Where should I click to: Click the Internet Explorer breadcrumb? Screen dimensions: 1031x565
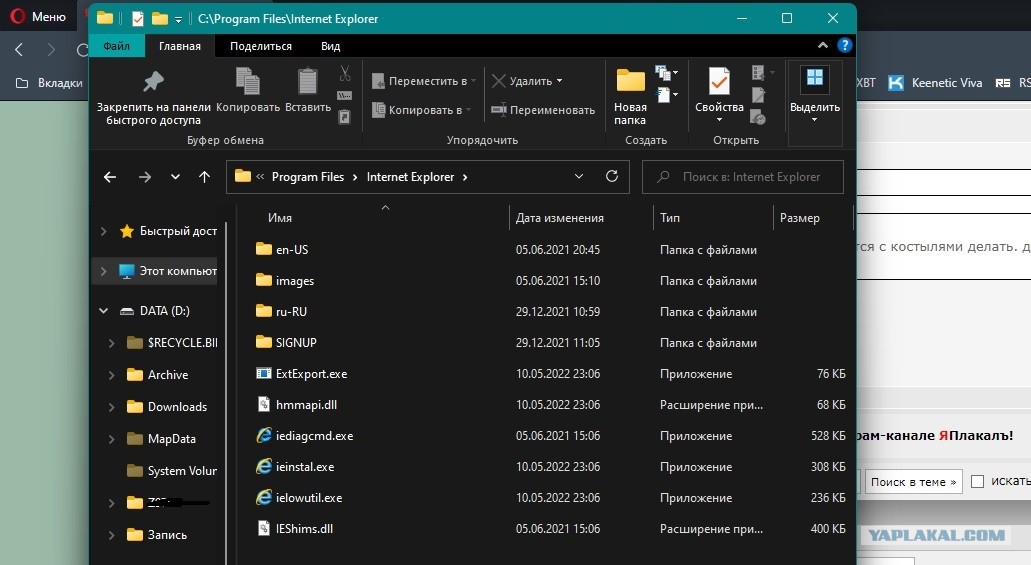coord(410,177)
